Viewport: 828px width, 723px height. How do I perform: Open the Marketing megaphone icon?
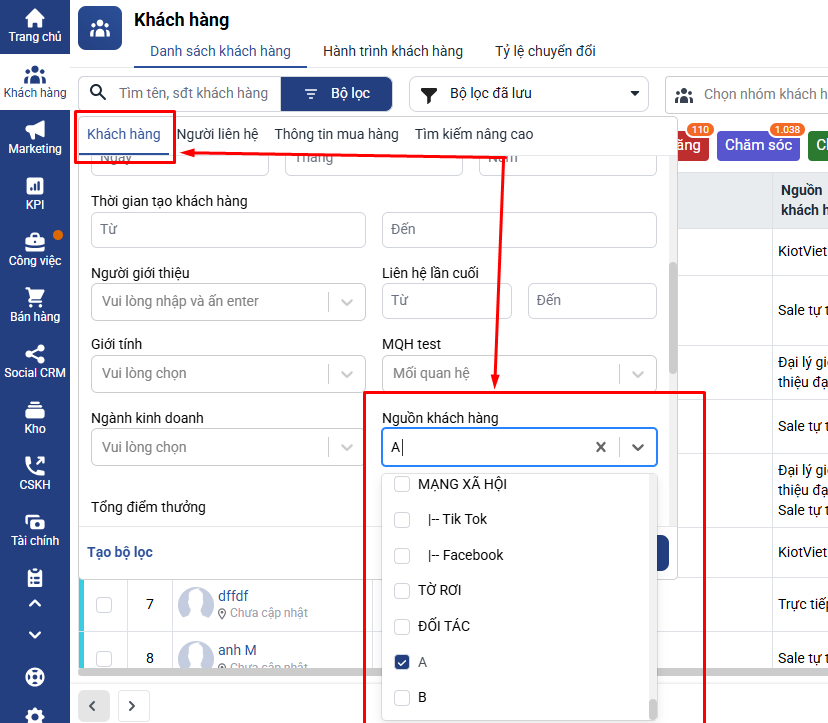(x=35, y=131)
